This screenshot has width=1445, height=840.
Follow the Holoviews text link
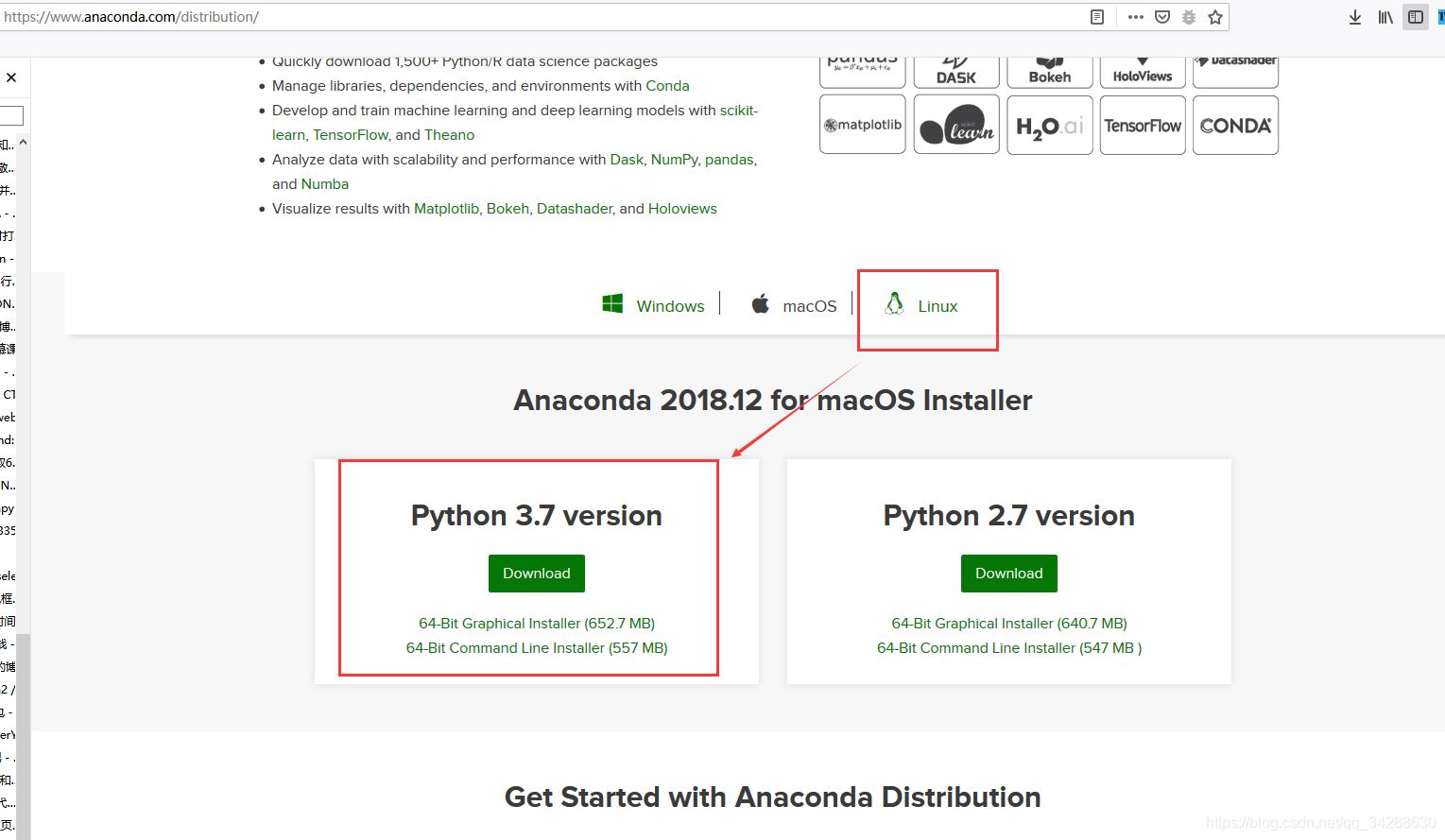click(682, 209)
